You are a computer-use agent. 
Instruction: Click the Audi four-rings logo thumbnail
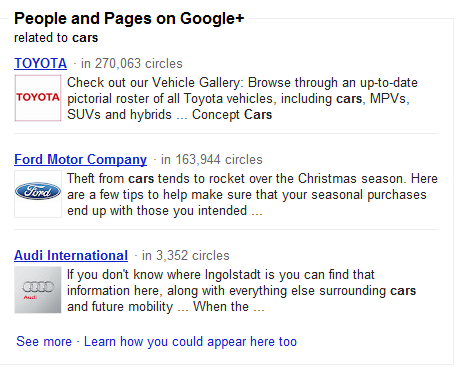[x=38, y=290]
